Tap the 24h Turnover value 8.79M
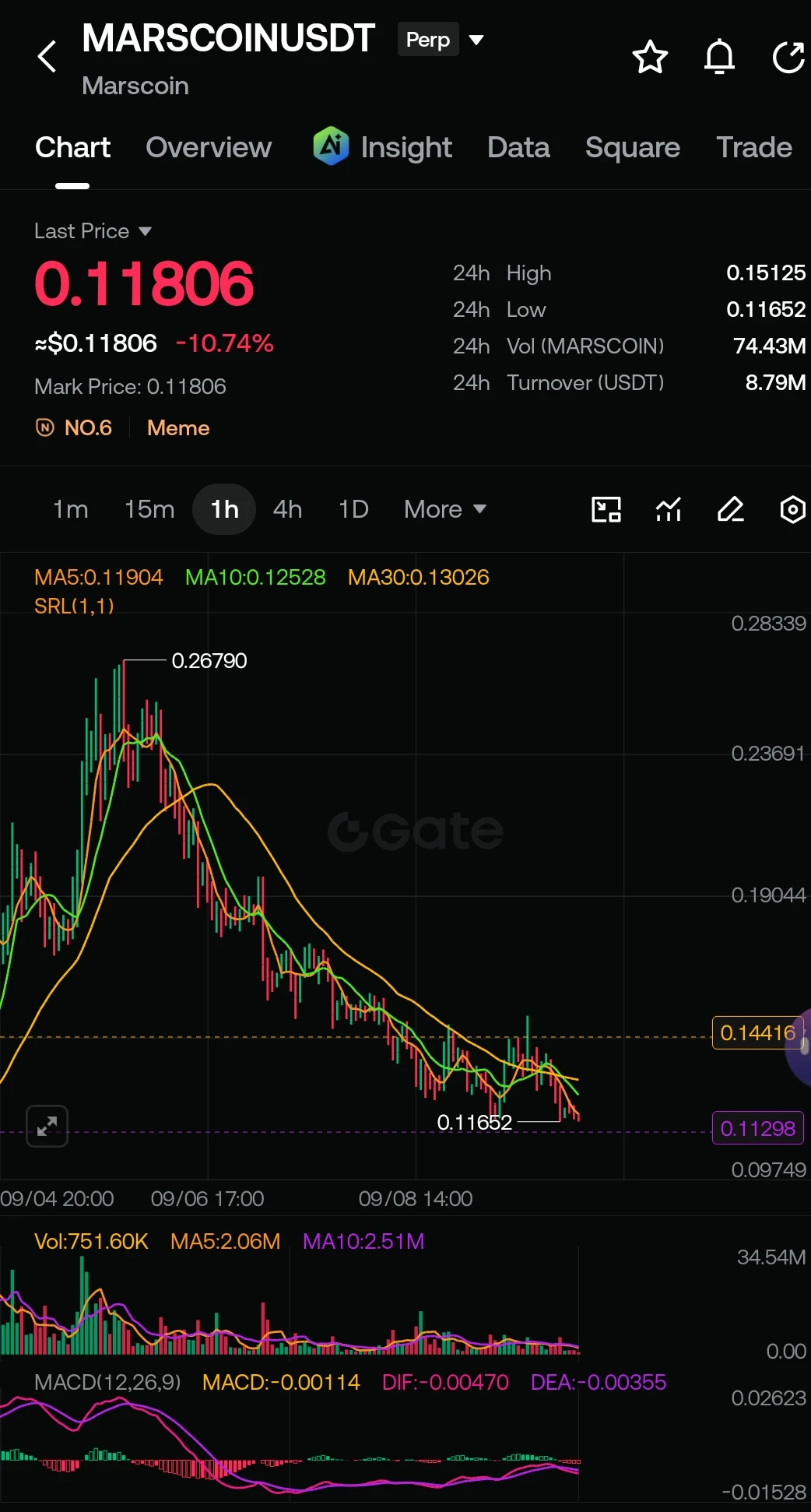The width and height of the screenshot is (811, 1512). (775, 382)
